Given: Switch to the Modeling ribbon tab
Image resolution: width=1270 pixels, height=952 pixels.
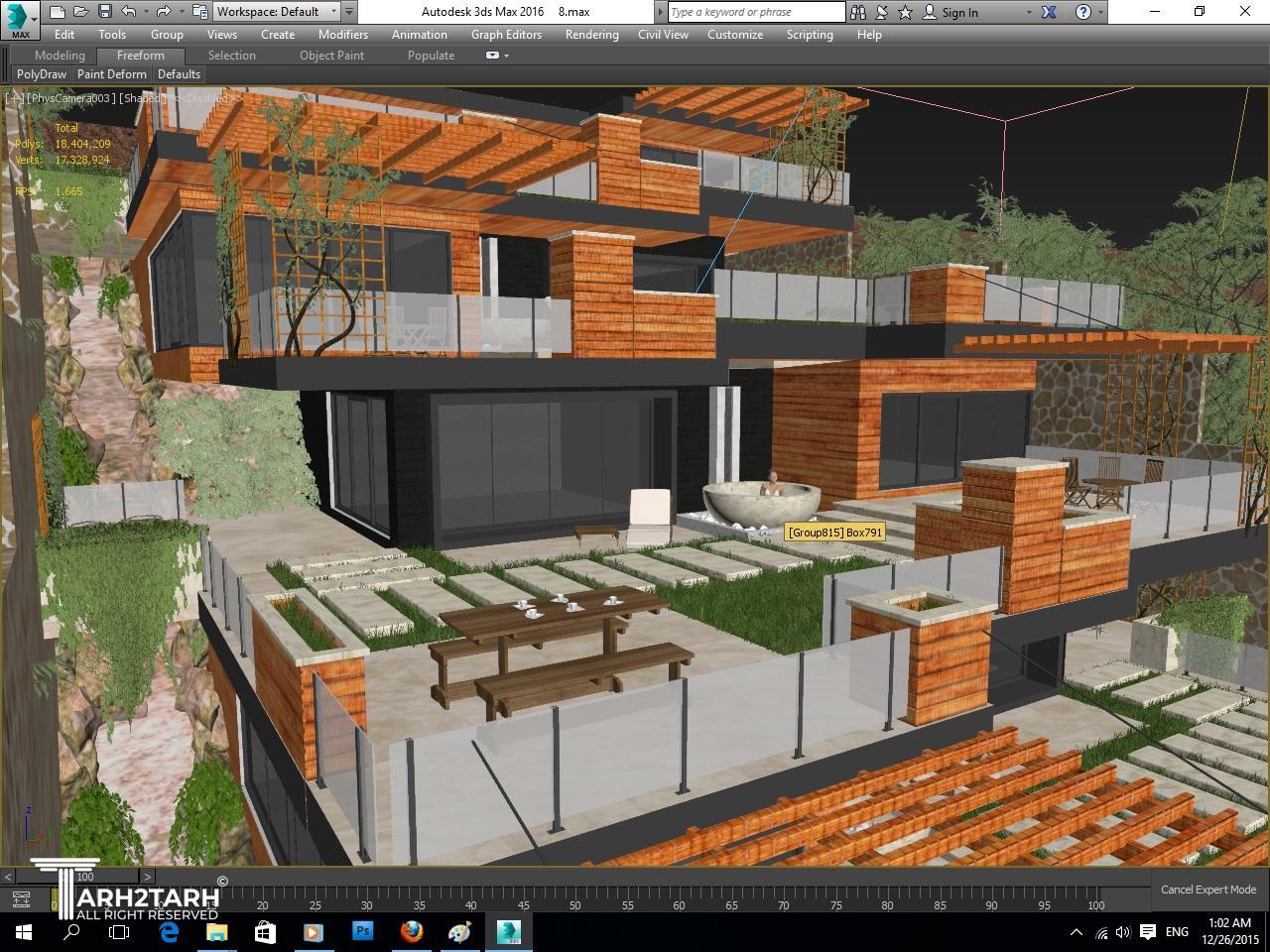Looking at the screenshot, I should [x=60, y=56].
